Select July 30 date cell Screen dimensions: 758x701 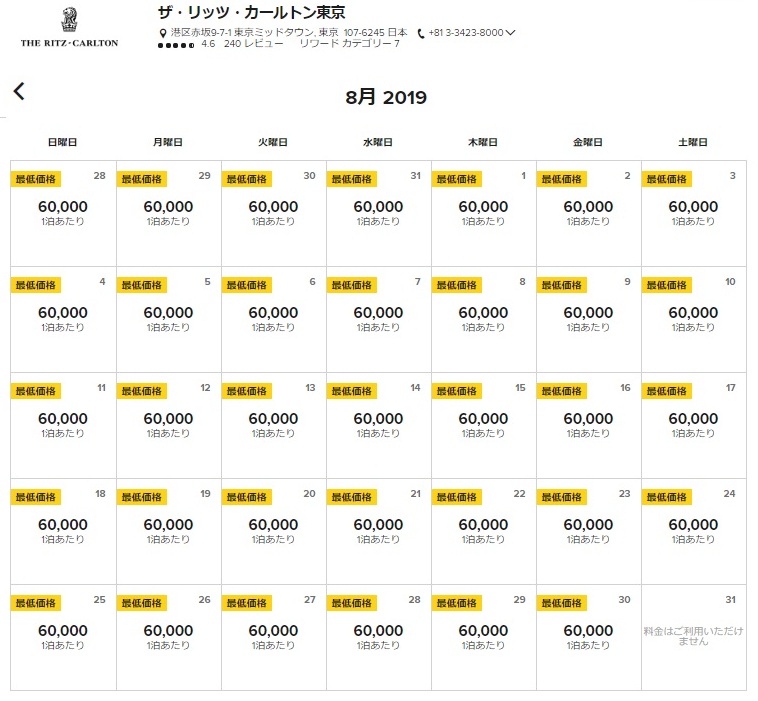pos(274,213)
